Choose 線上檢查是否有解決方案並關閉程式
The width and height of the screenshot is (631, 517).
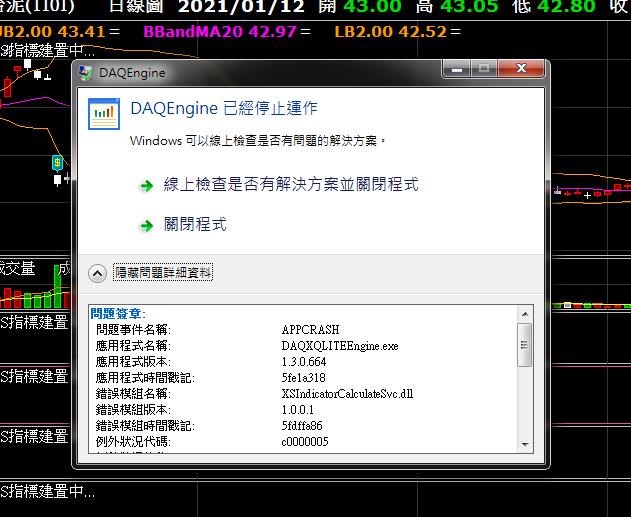[291, 184]
